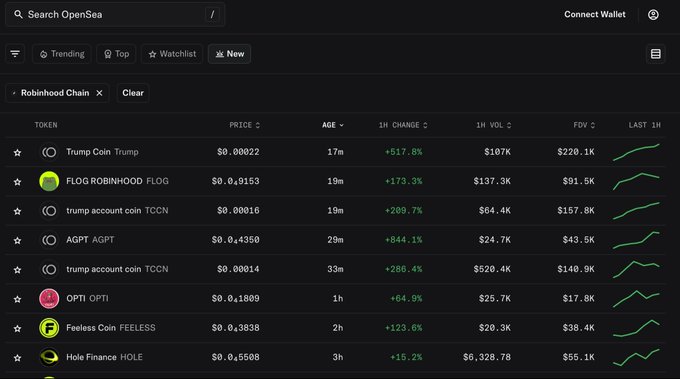Clear all active filters
The height and width of the screenshot is (379, 680).
133,93
